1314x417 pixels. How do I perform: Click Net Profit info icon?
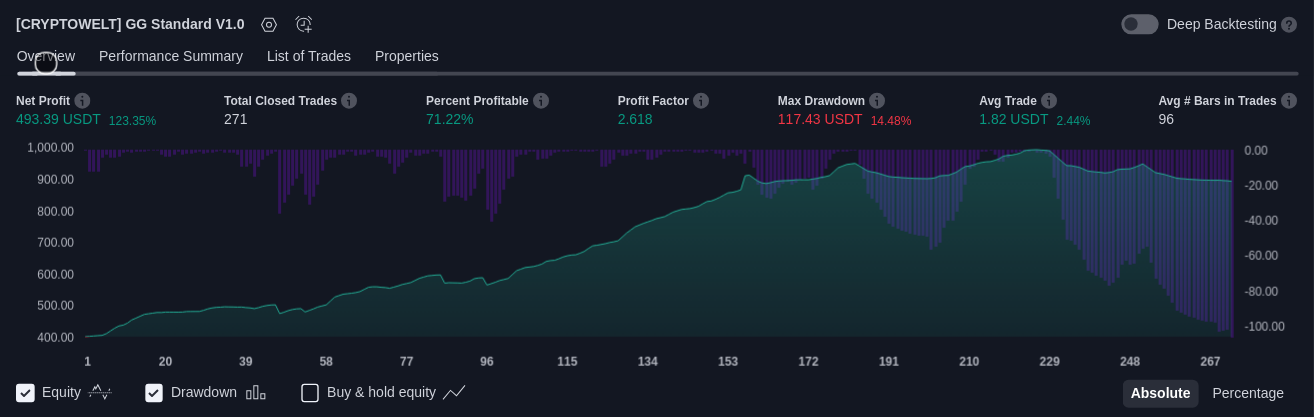[82, 101]
